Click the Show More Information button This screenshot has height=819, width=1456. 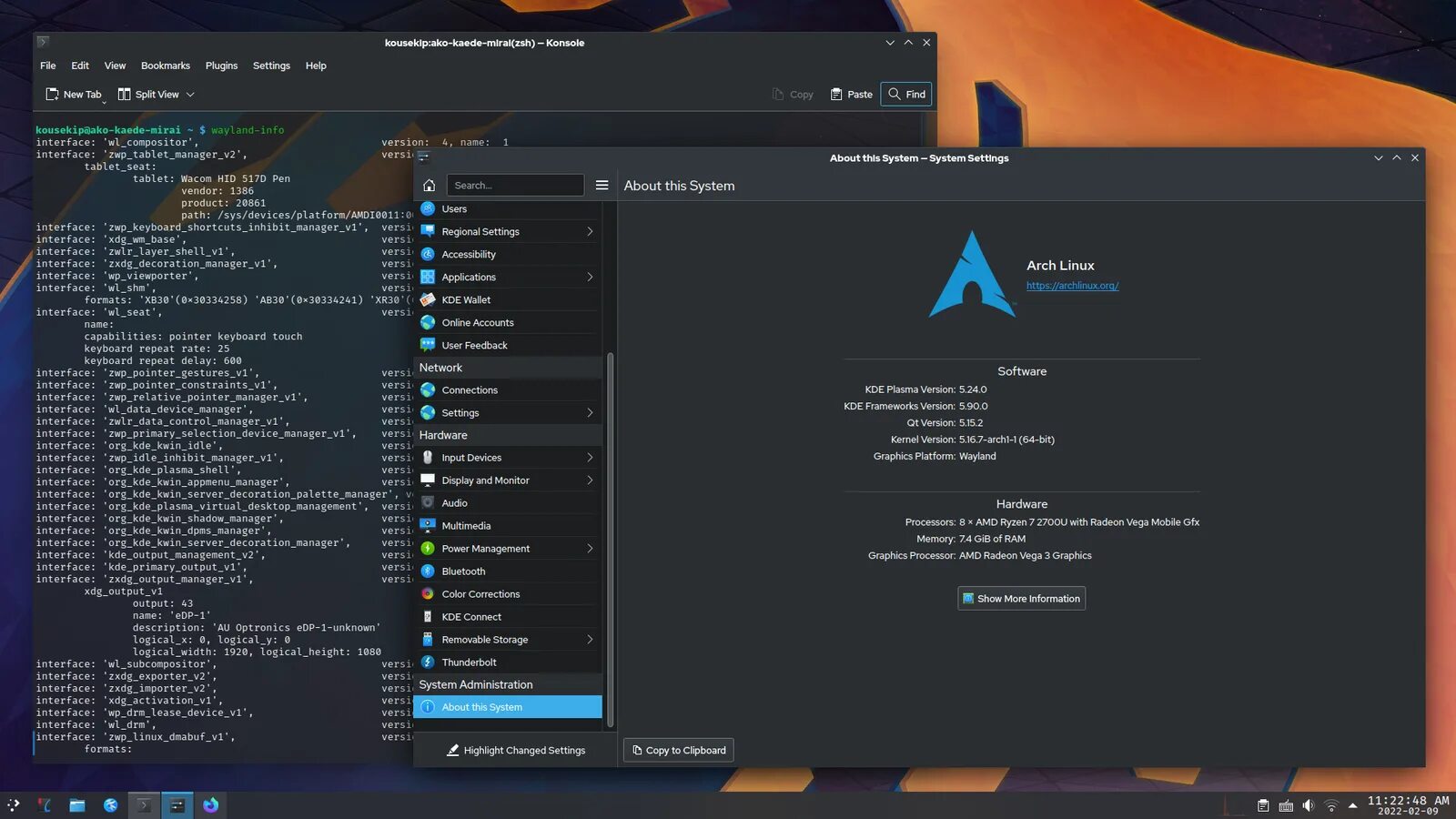(1021, 598)
